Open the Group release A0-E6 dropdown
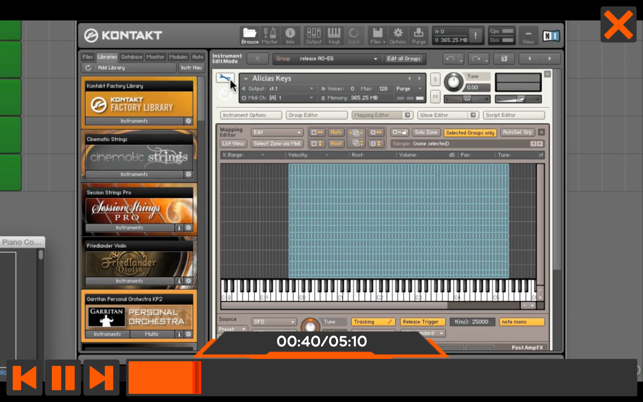 326,59
